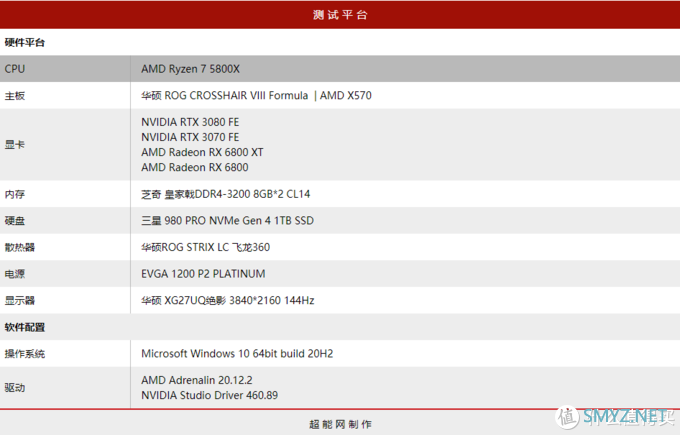
Task: Click AMD Radeon RX 6800 XT line
Action: pos(202,152)
